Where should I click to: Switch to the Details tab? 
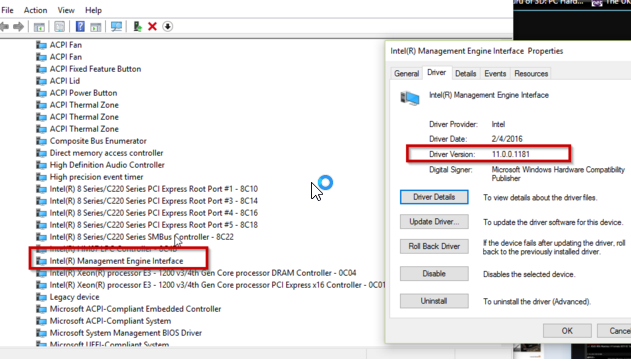(466, 74)
